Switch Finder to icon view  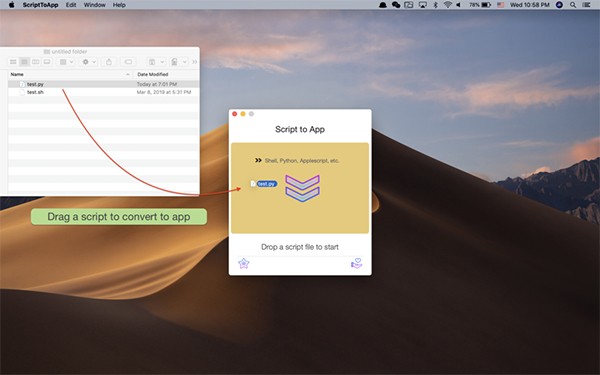click(x=13, y=62)
